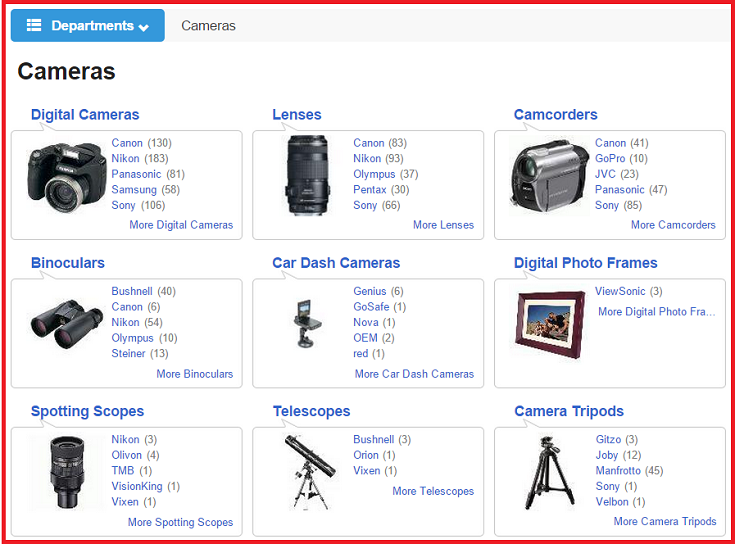This screenshot has height=544, width=735.
Task: Open the Camera Tripods heading
Action: [x=569, y=411]
